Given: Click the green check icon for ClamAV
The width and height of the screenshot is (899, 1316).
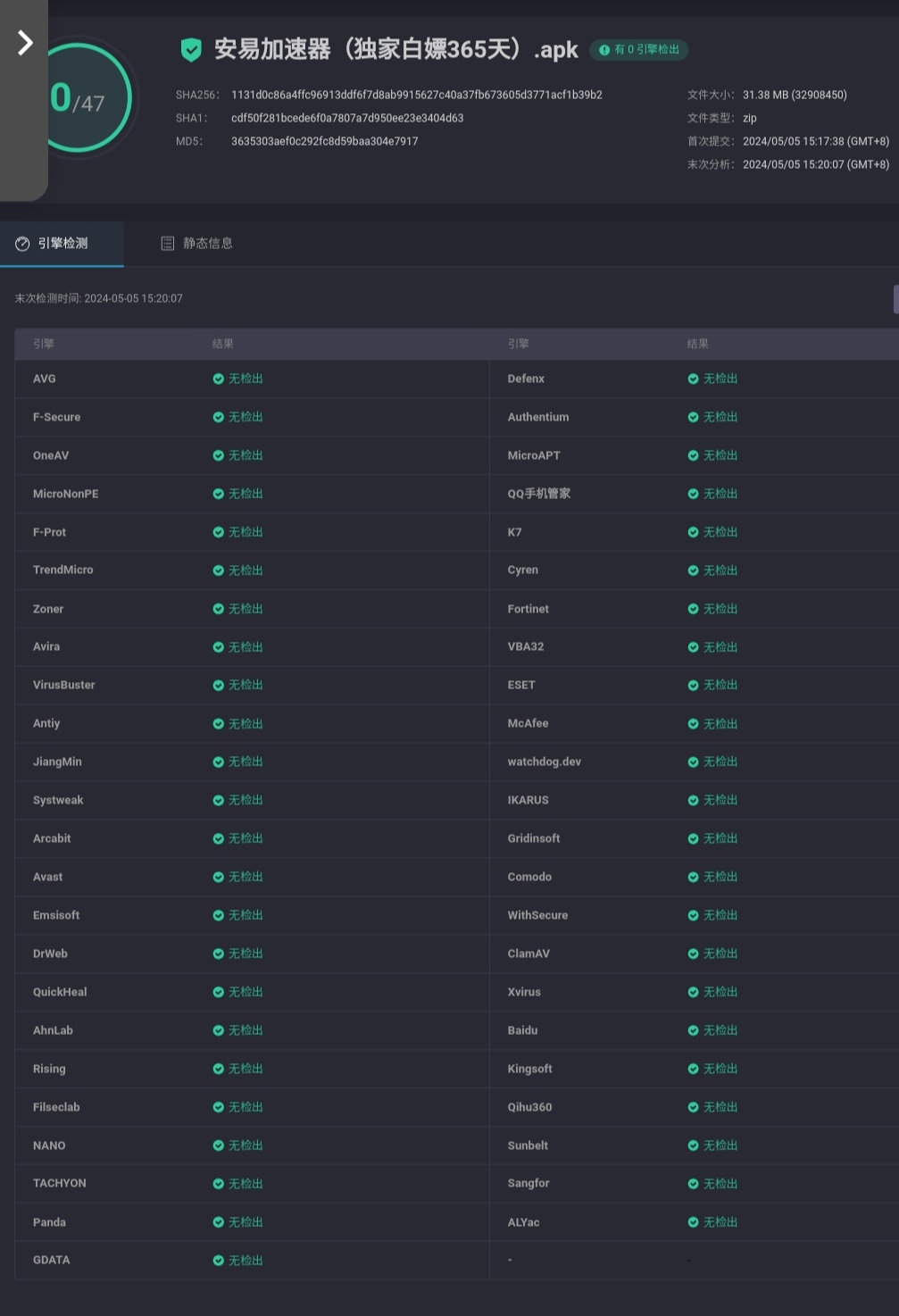Looking at the screenshot, I should 693,954.
